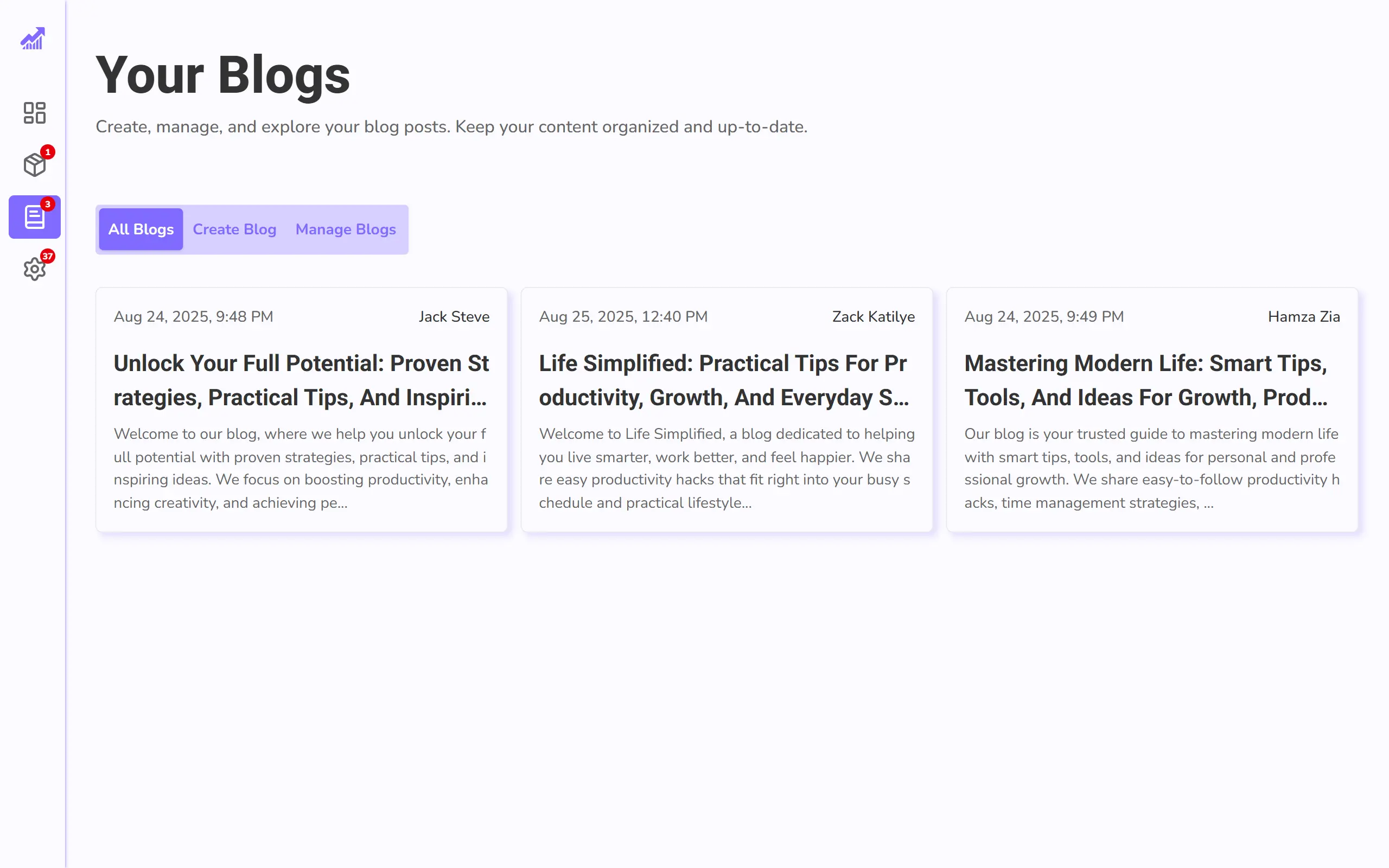Click author name Hamza Zia

coord(1303,316)
